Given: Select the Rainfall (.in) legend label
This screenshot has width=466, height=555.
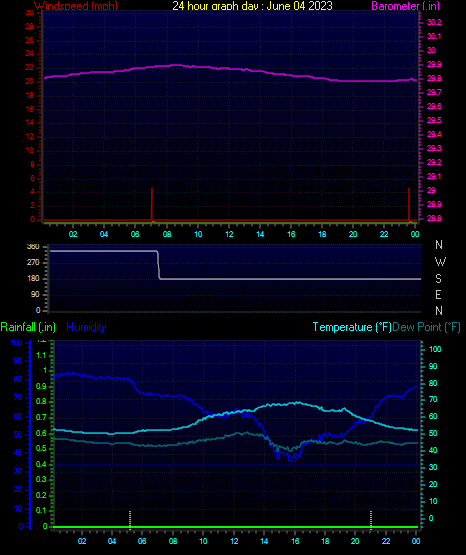Looking at the screenshot, I should [x=28, y=327].
